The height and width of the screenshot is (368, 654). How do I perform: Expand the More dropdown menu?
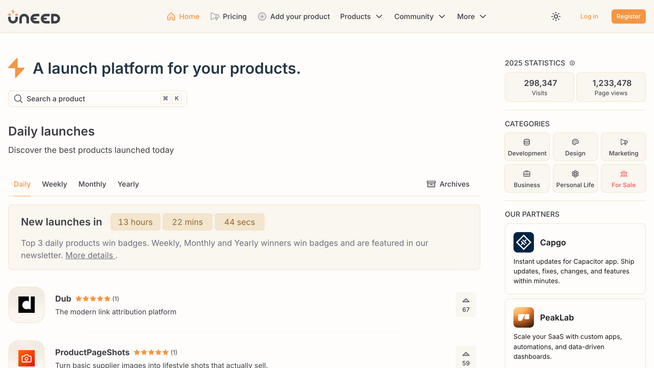(x=471, y=17)
